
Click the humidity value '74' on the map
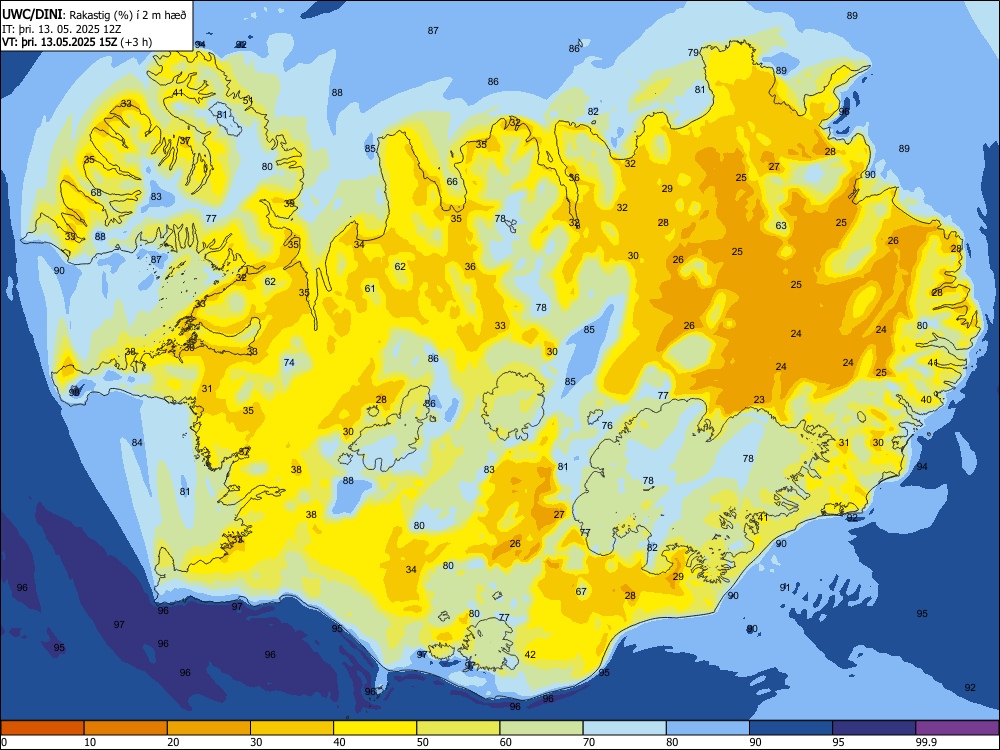289,362
